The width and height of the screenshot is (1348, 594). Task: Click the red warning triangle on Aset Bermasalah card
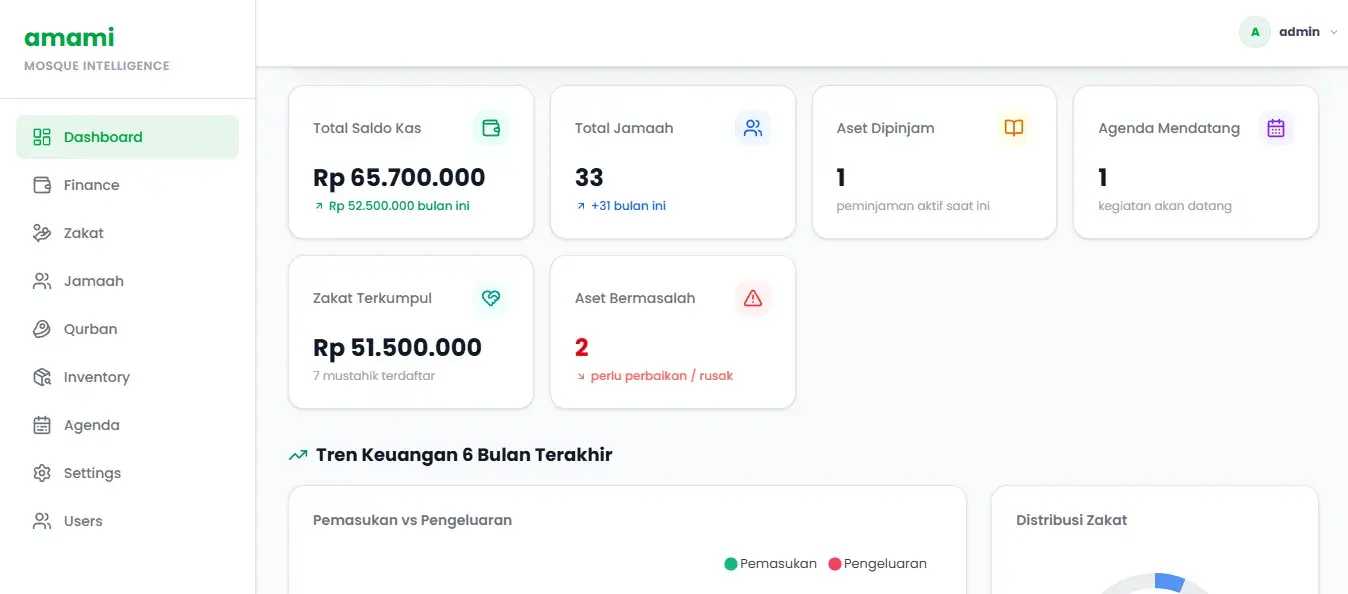tap(753, 298)
